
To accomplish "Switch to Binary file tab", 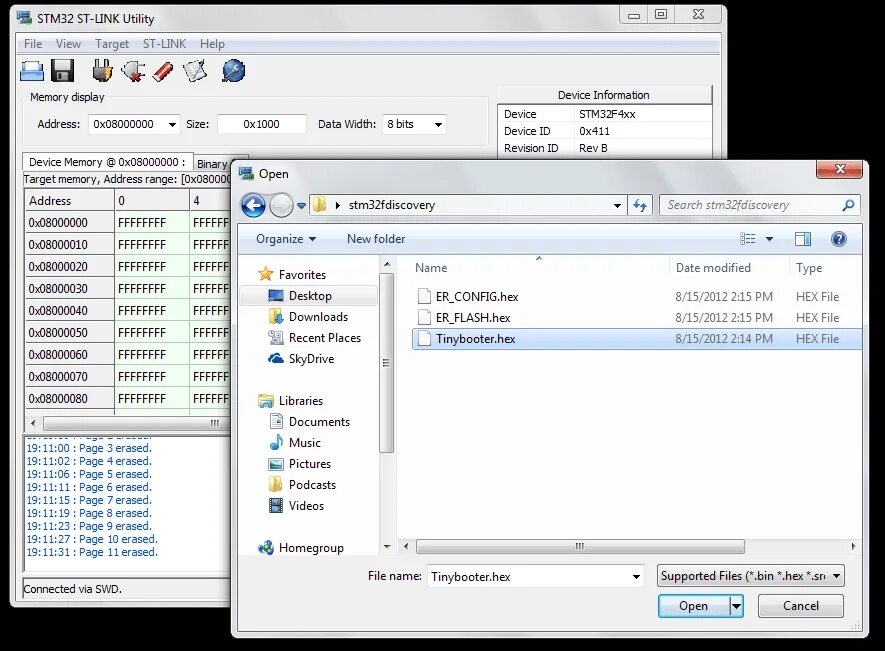I will click(213, 164).
